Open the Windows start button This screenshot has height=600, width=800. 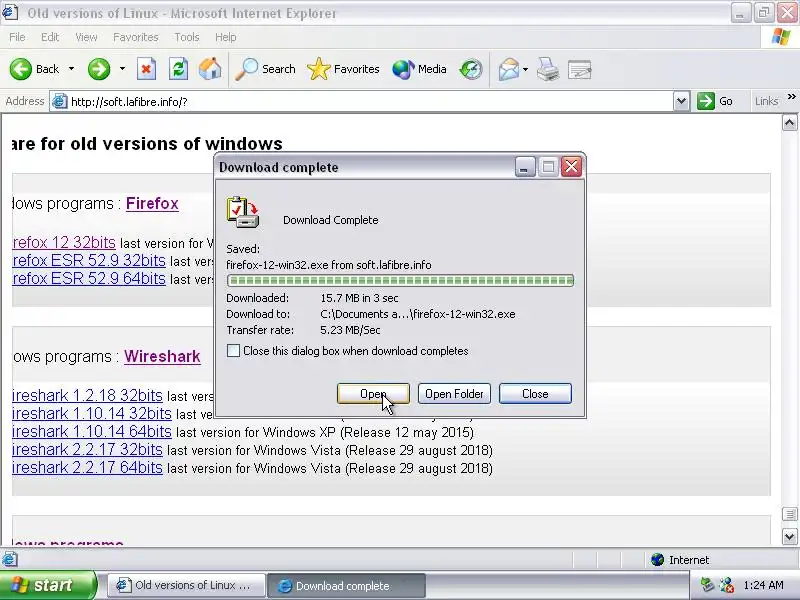[x=47, y=585]
